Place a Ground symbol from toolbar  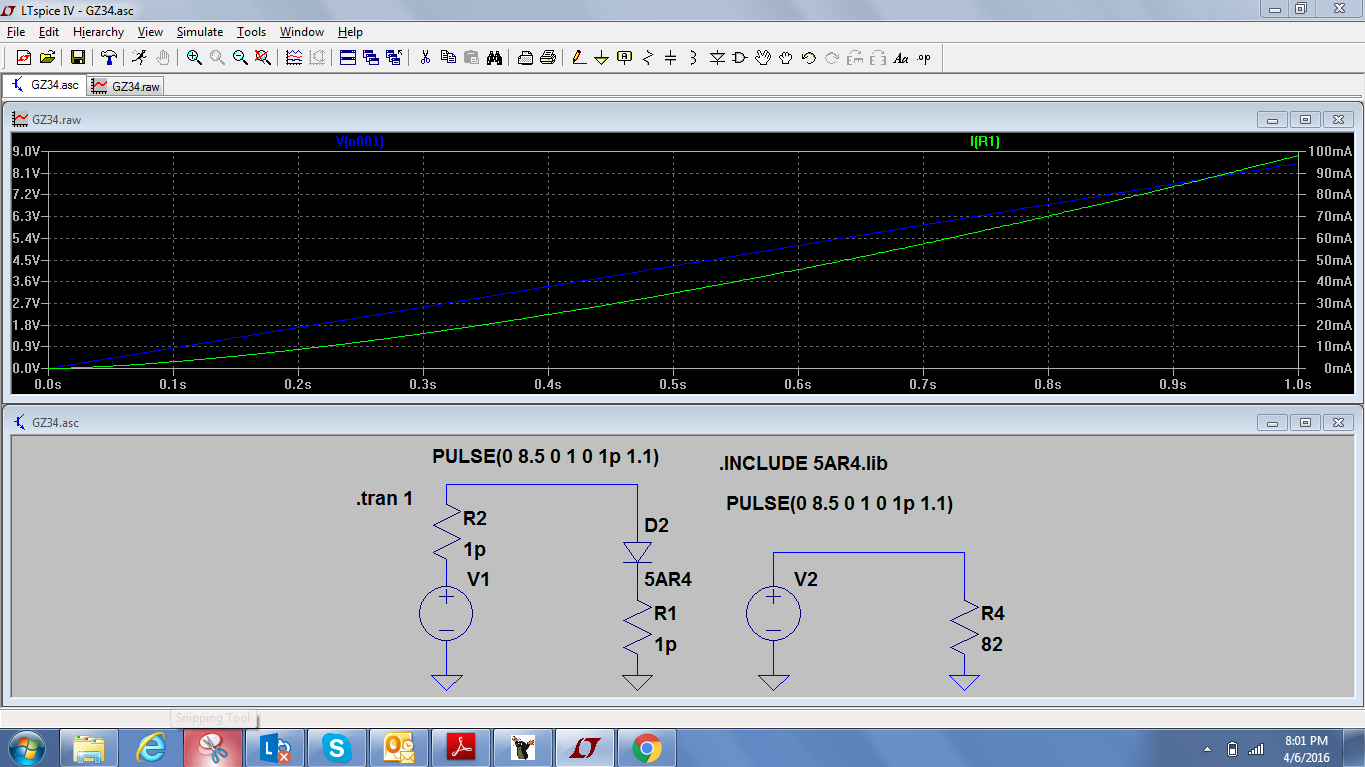coord(601,58)
